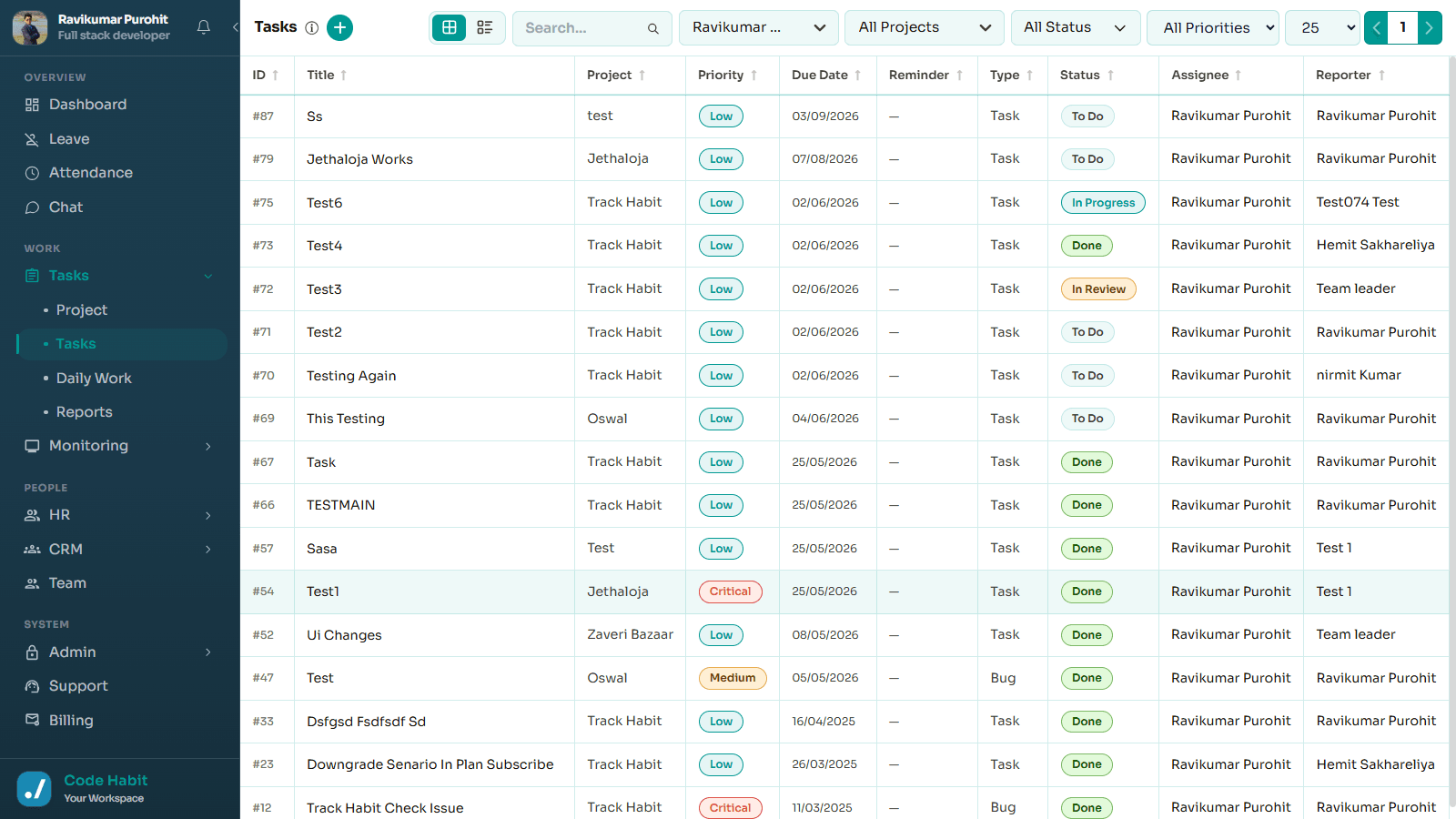The image size is (1456, 819).
Task: Click the Critical priority badge of Test1
Action: pyautogui.click(x=731, y=591)
